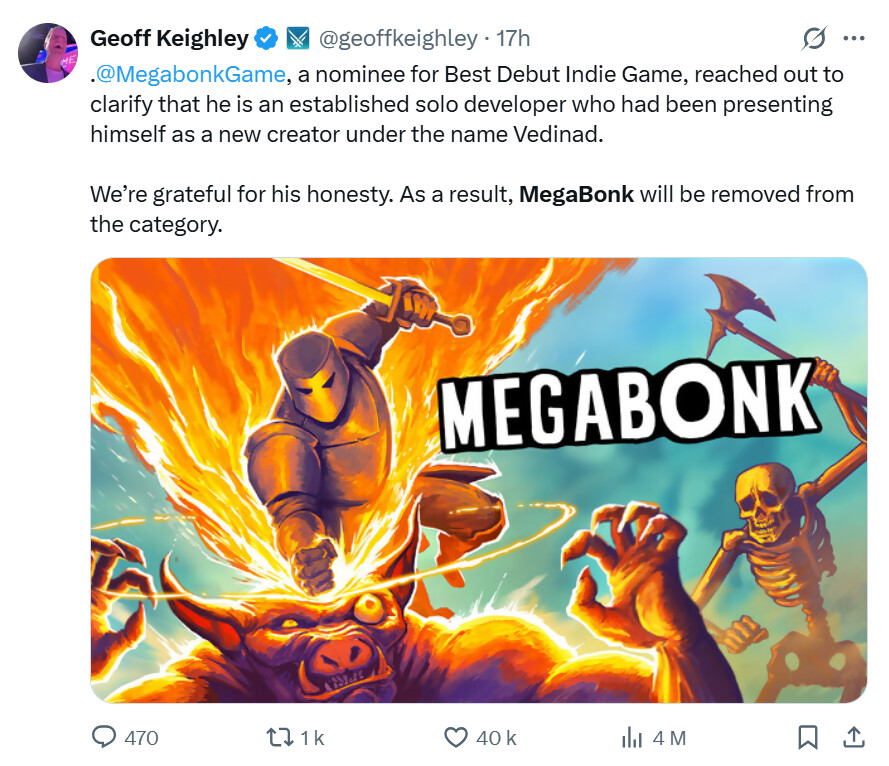
Task: Open the Megabonk artwork image
Action: (x=479, y=480)
